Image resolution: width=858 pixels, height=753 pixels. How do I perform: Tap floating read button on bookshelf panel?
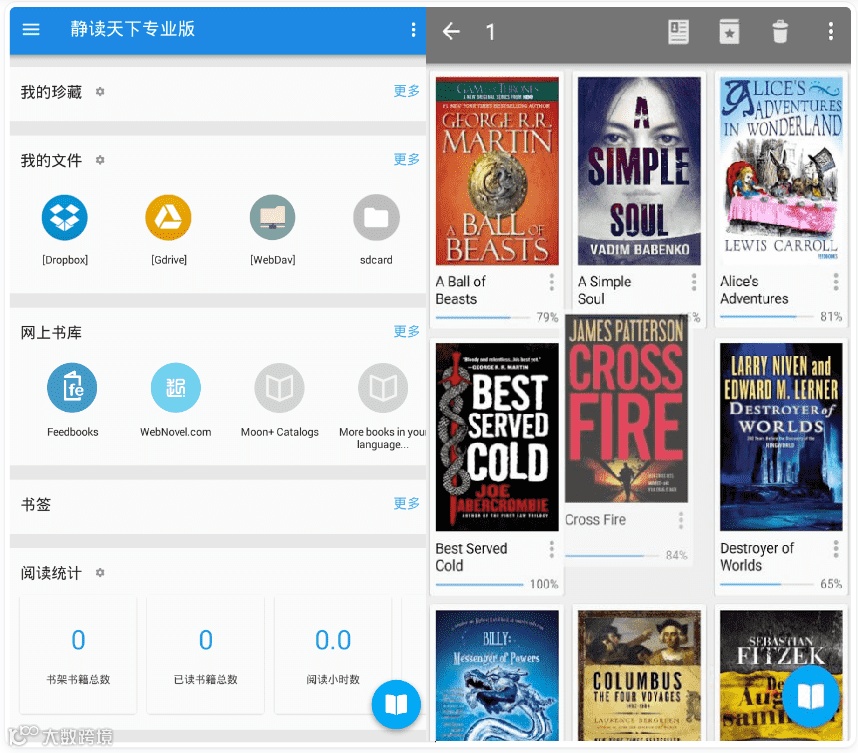(x=811, y=696)
